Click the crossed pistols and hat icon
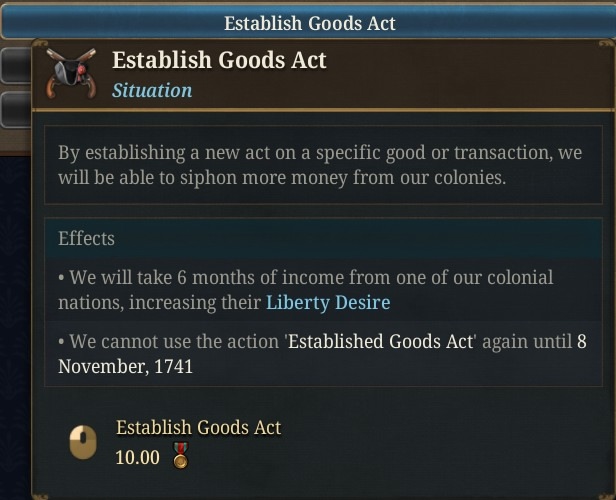 click(x=71, y=73)
